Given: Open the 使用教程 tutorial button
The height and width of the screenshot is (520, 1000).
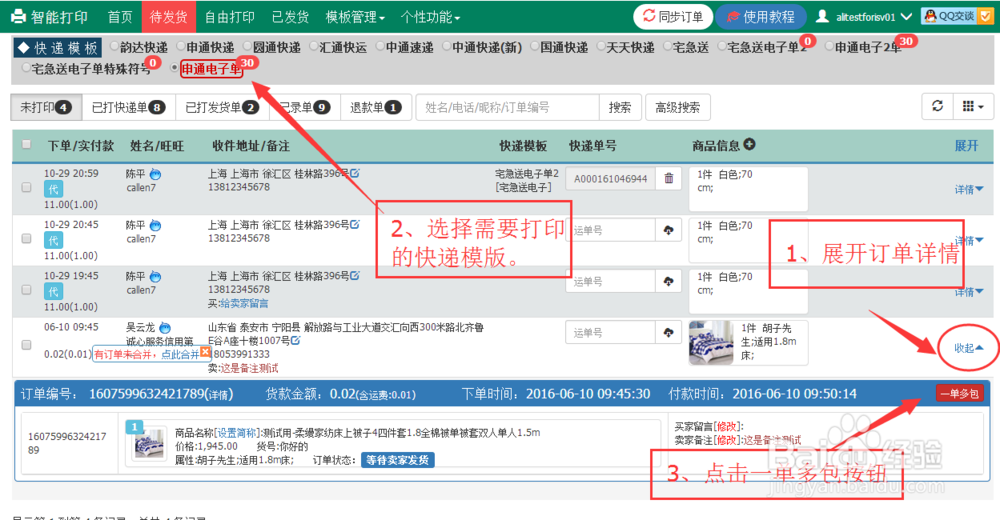Looking at the screenshot, I should point(761,17).
